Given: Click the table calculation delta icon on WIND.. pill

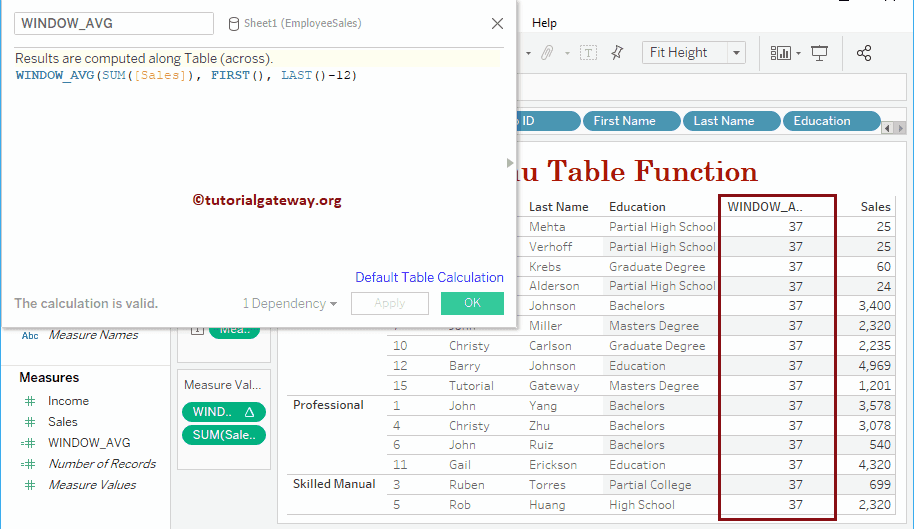Looking at the screenshot, I should (249, 412).
